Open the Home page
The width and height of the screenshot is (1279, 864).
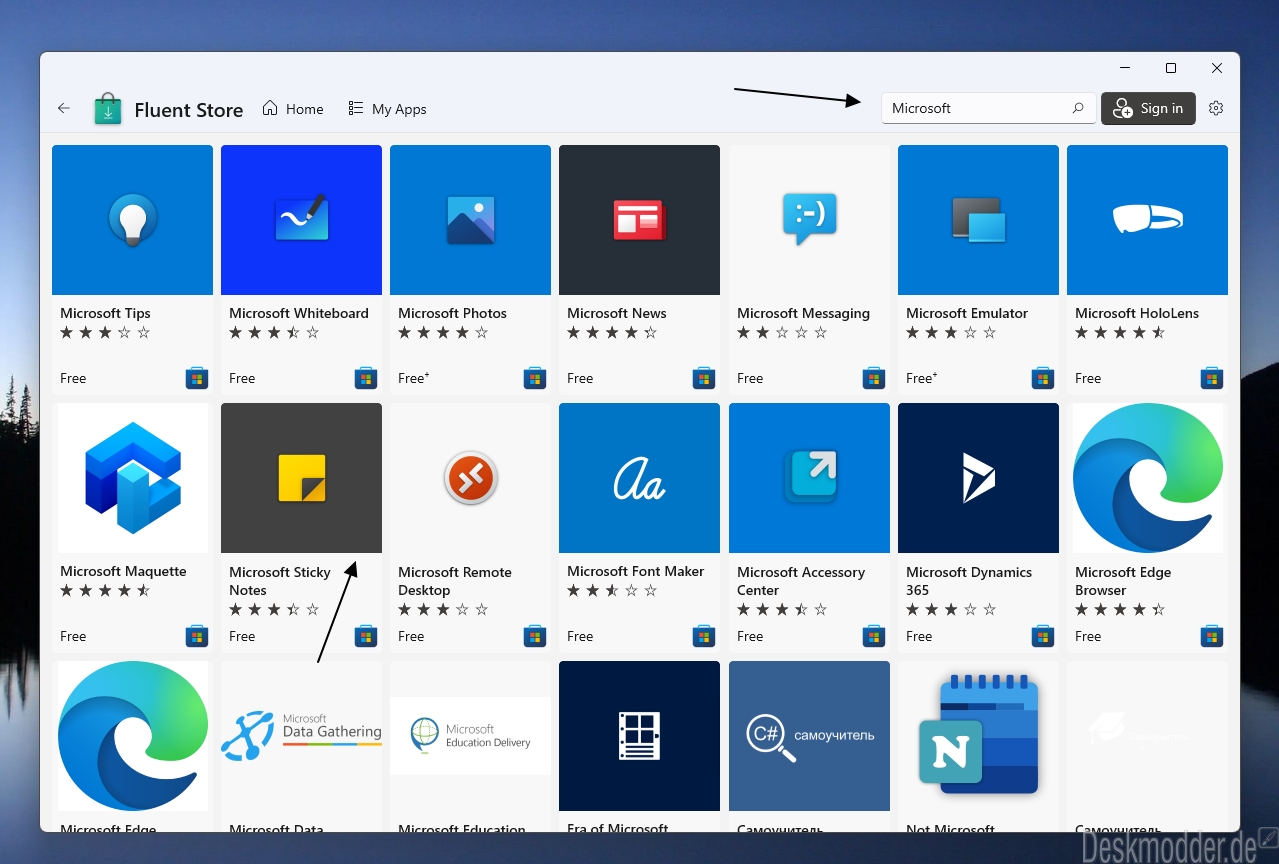coord(293,109)
